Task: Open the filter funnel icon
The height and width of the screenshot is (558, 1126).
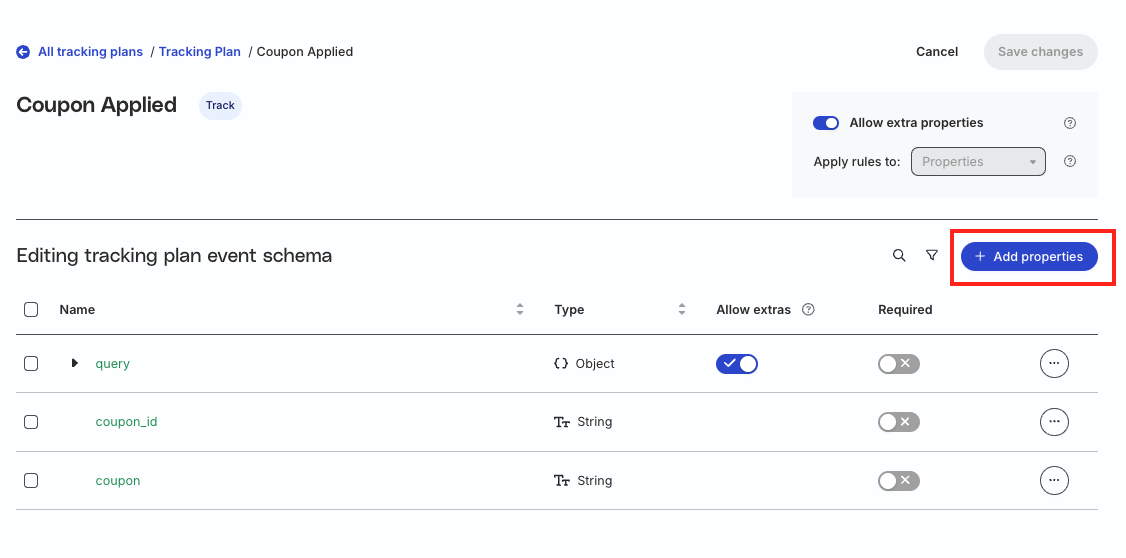Action: coord(932,256)
